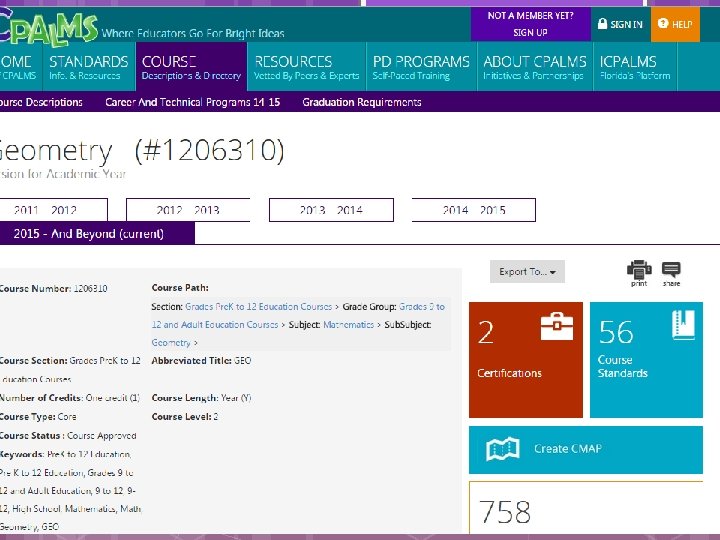Open the Resources menu

[307, 67]
